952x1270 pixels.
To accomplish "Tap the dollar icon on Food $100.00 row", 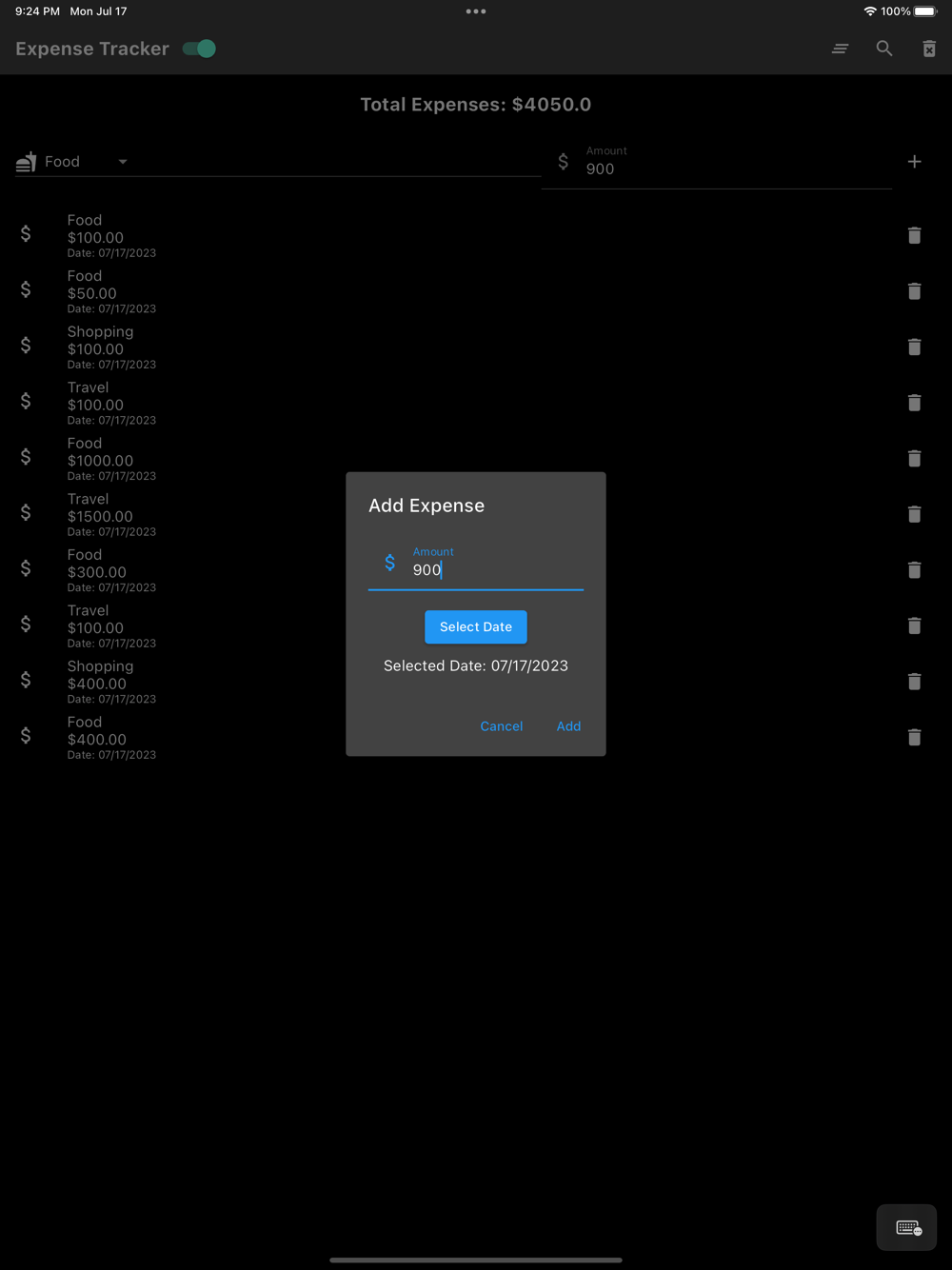I will click(26, 233).
